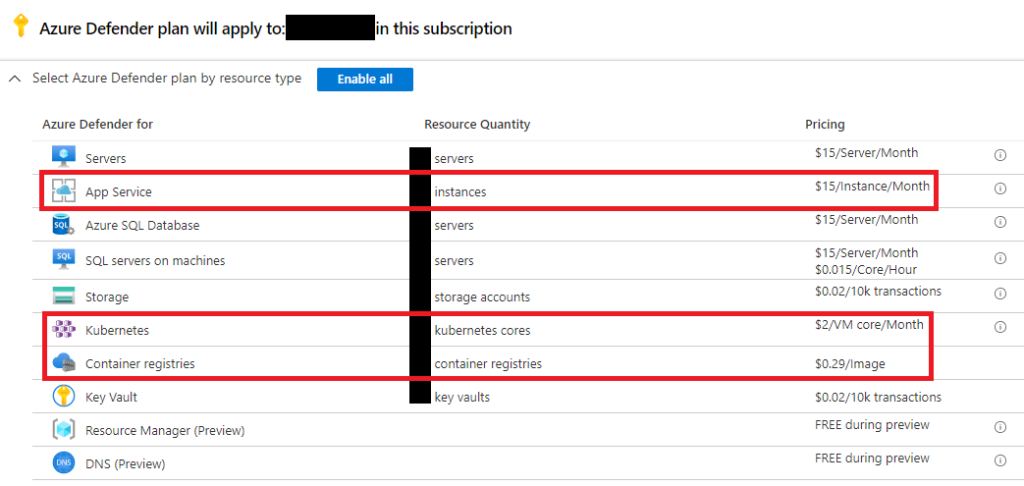Click the kubernetes cores quantity text
1024x486 pixels.
click(x=483, y=331)
